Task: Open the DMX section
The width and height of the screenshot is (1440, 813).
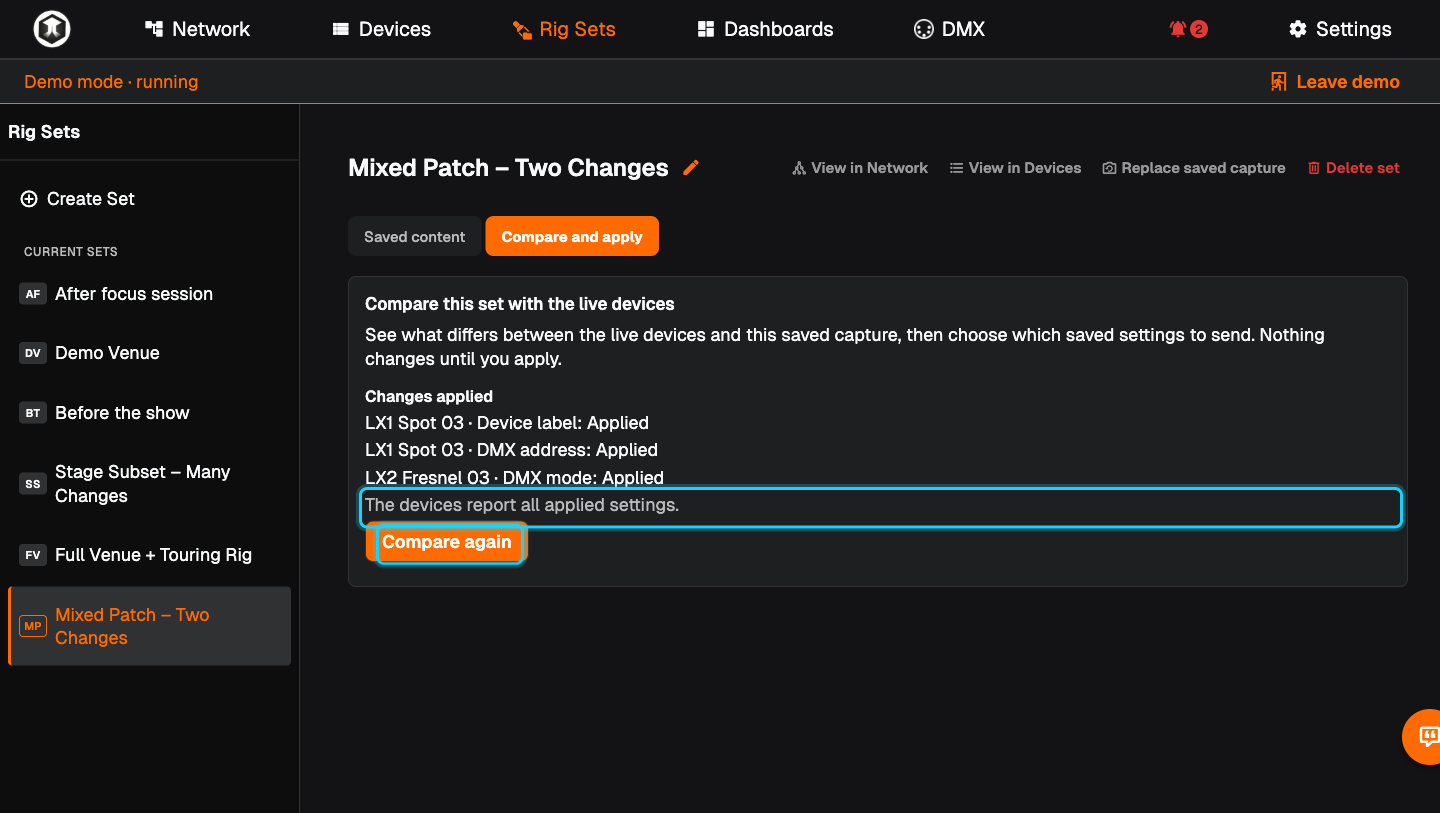Action: (949, 29)
